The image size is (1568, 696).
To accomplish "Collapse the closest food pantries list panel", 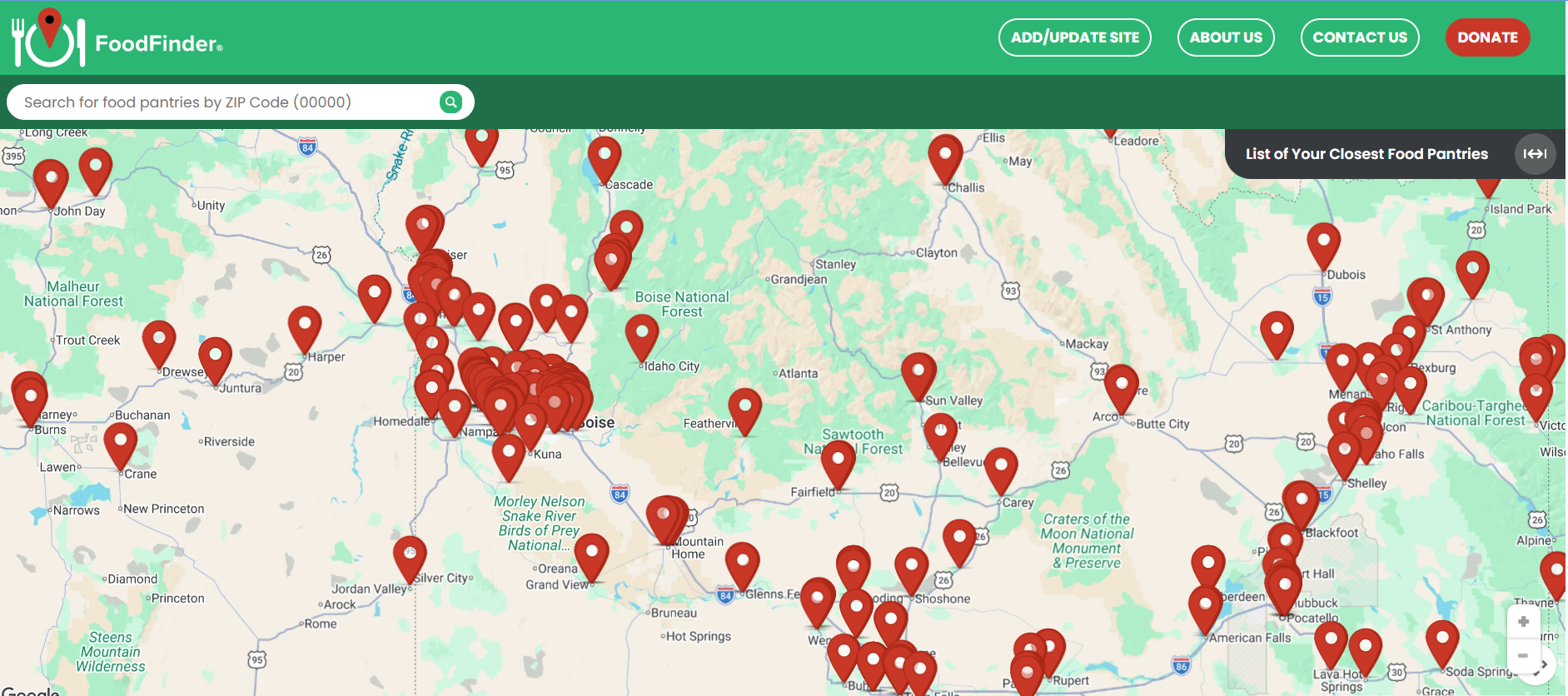I will [x=1535, y=154].
